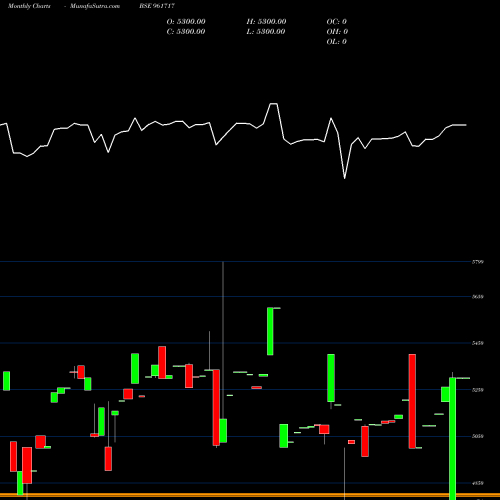Screen dimensions: 500x500
Task: Click the 5259 price axis label
Action: tap(478, 389)
